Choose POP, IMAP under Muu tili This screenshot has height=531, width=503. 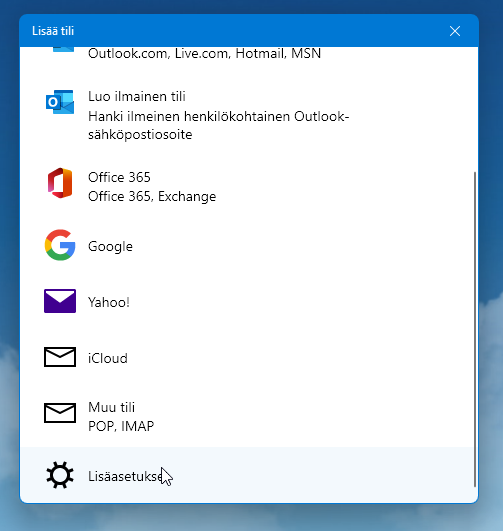121,426
